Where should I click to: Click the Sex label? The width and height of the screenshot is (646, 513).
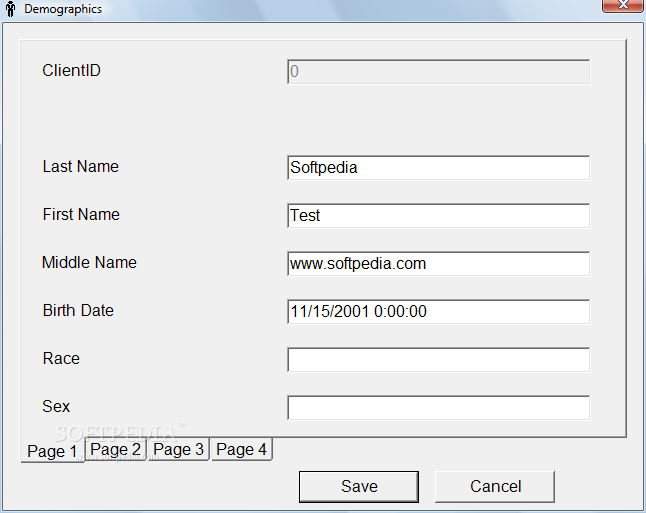pyautogui.click(x=56, y=406)
